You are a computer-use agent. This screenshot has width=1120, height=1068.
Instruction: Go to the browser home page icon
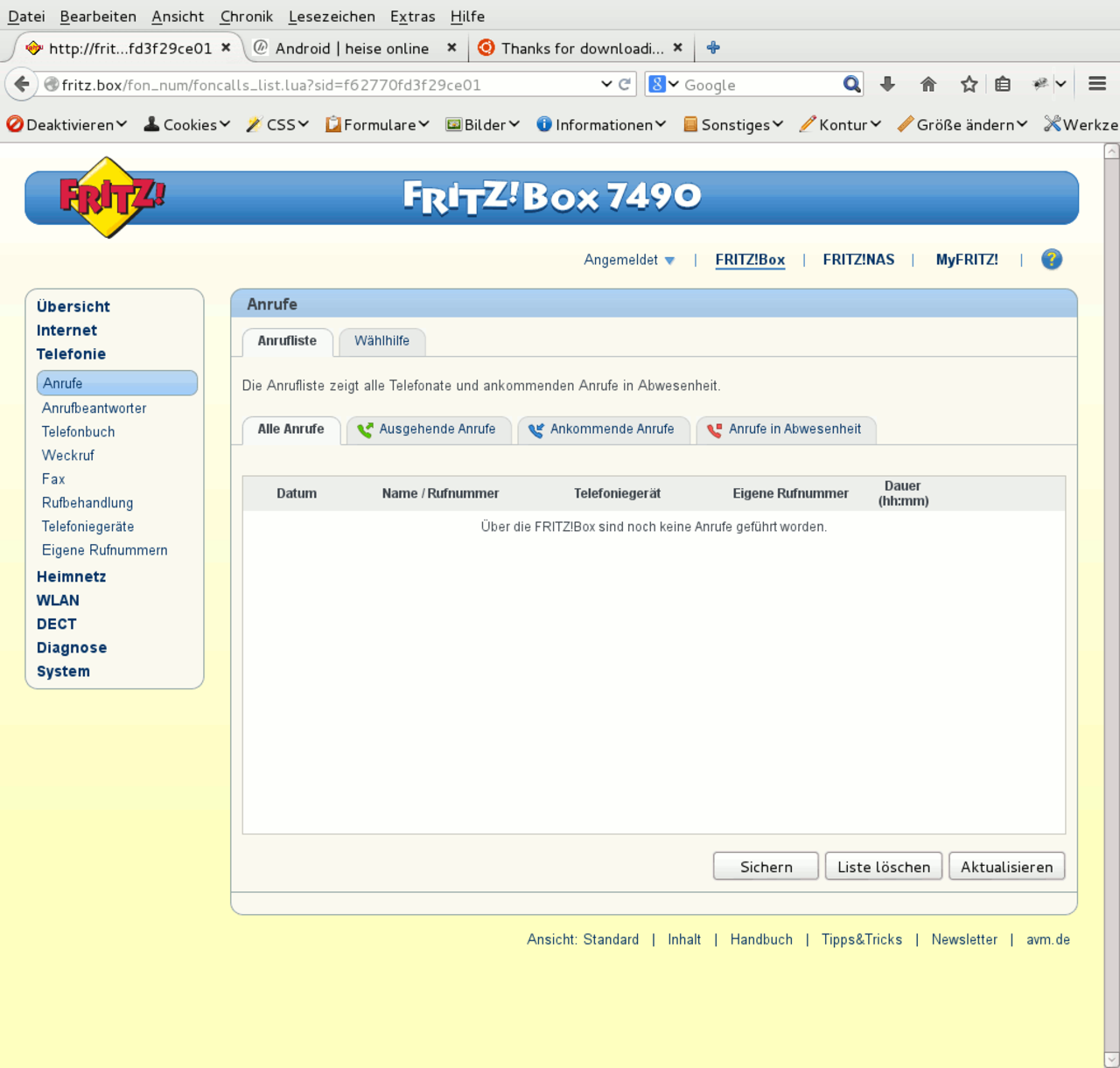pos(928,84)
